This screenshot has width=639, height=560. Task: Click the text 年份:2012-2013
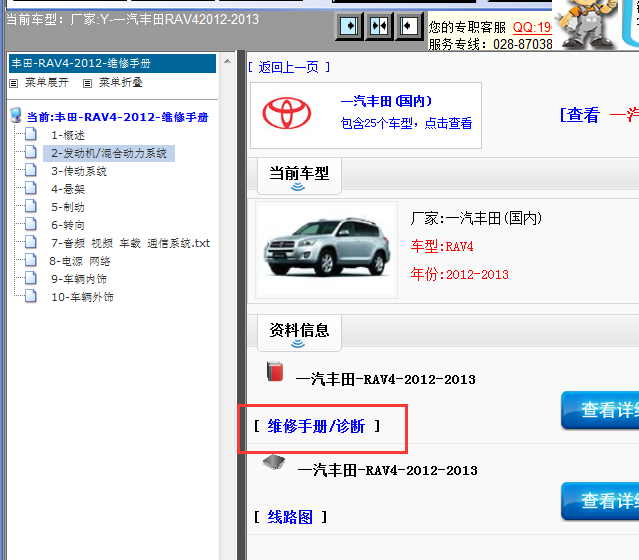point(459,275)
